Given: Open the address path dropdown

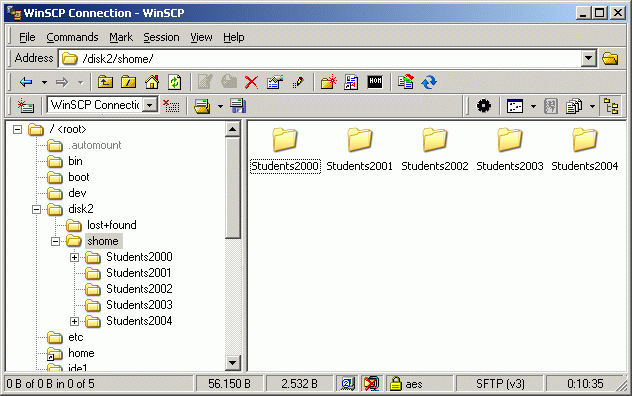Looking at the screenshot, I should point(588,59).
